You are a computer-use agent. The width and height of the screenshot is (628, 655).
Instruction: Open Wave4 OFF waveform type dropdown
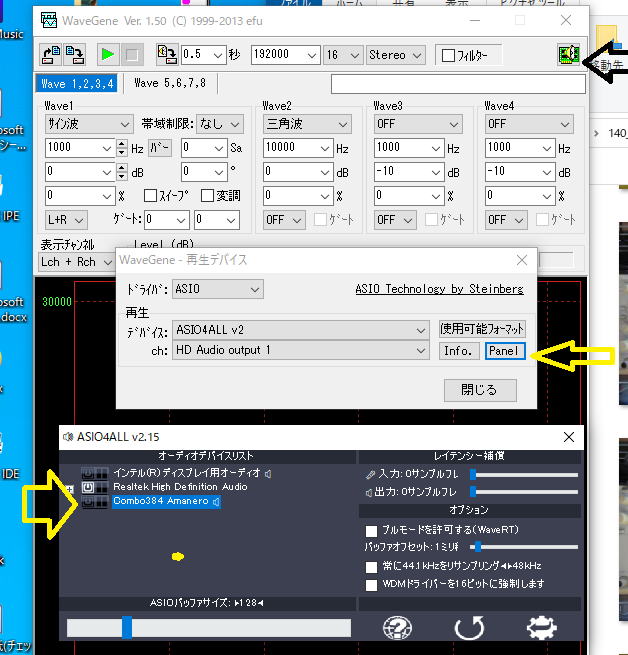[529, 124]
